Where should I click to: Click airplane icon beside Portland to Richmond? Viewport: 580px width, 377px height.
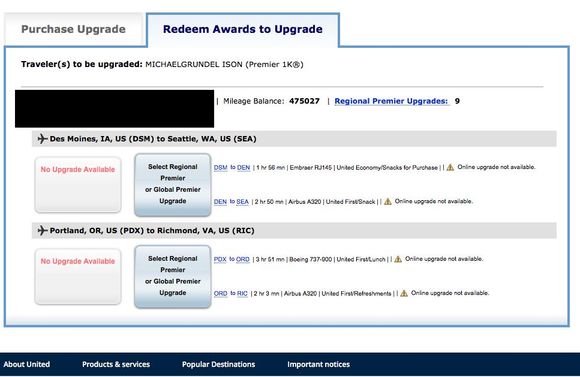[x=43, y=230]
